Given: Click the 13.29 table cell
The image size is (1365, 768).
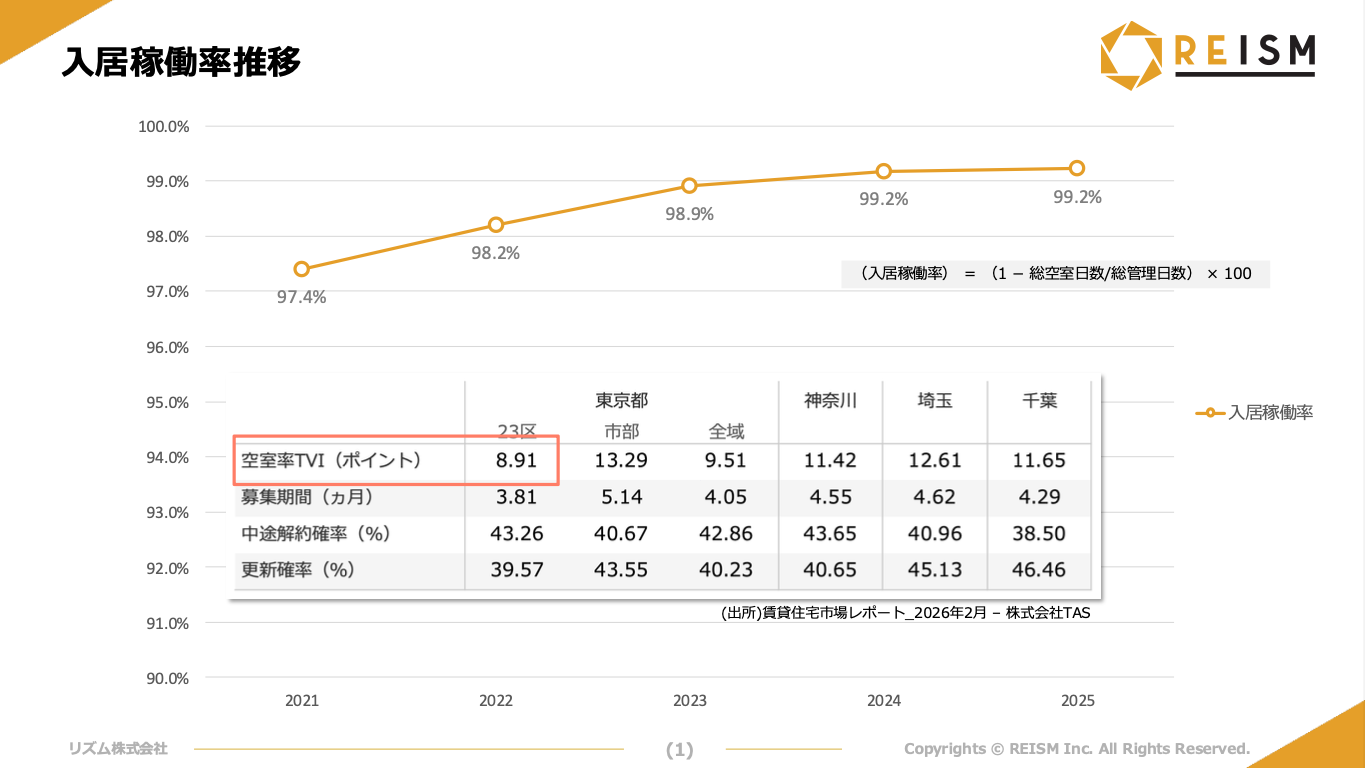Looking at the screenshot, I should (x=621, y=460).
